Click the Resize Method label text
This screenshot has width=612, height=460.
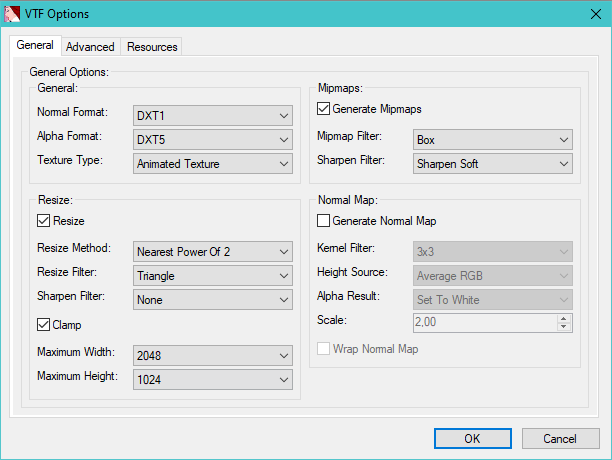(x=74, y=248)
